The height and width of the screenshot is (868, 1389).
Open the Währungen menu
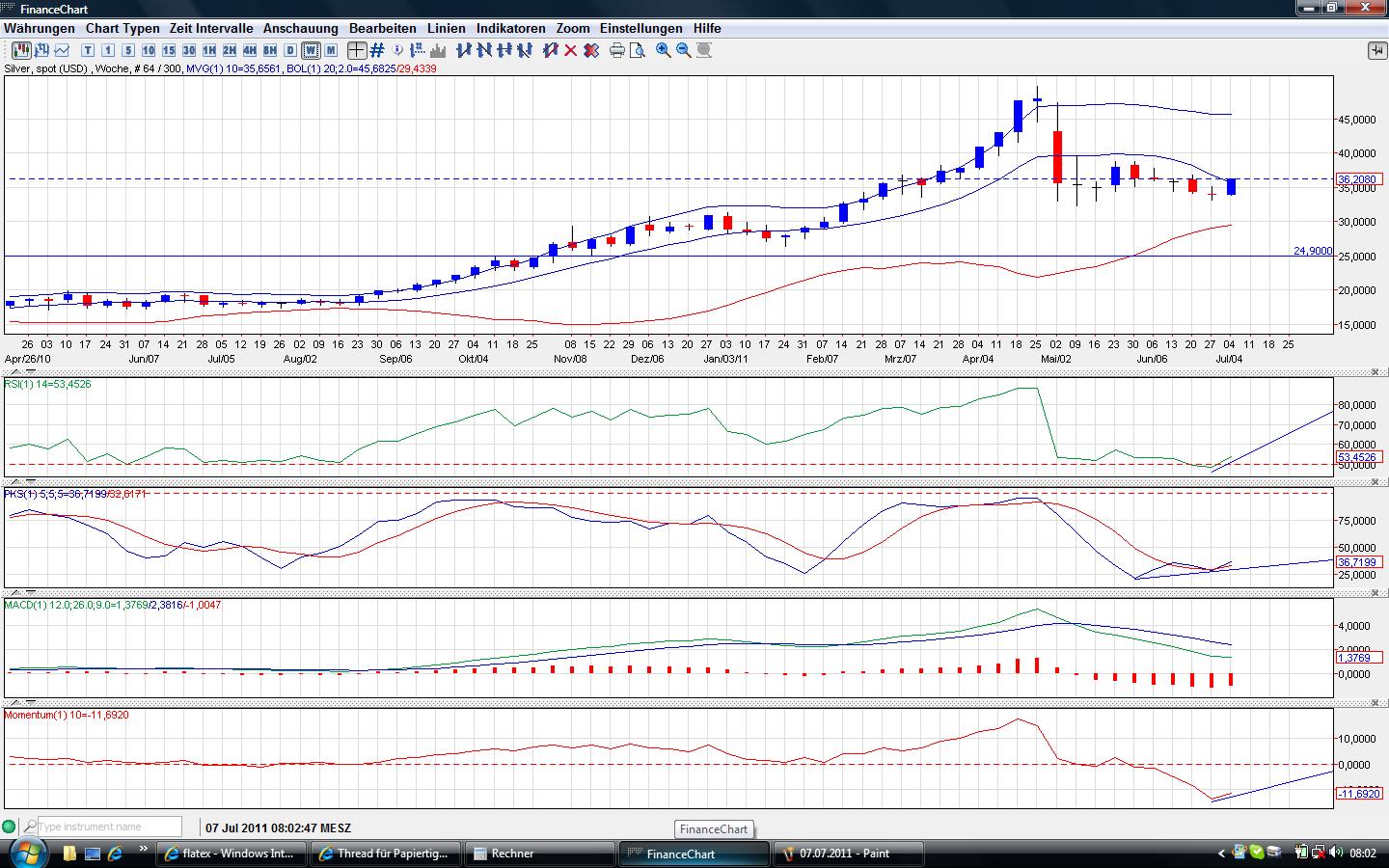(40, 29)
